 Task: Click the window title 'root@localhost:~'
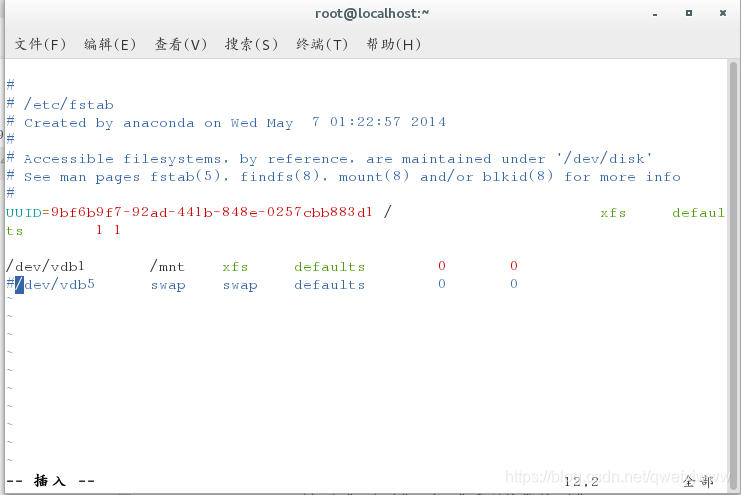(x=372, y=13)
